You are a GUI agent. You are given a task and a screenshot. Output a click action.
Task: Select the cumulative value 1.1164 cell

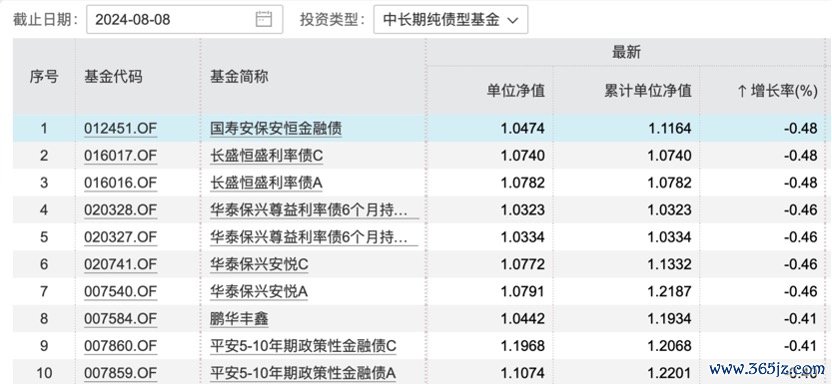670,128
